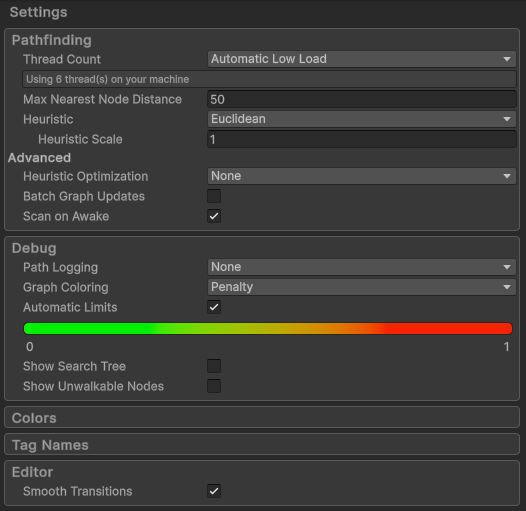Uncheck the Scan on Awake checkbox
This screenshot has width=526, height=511.
pos(214,216)
